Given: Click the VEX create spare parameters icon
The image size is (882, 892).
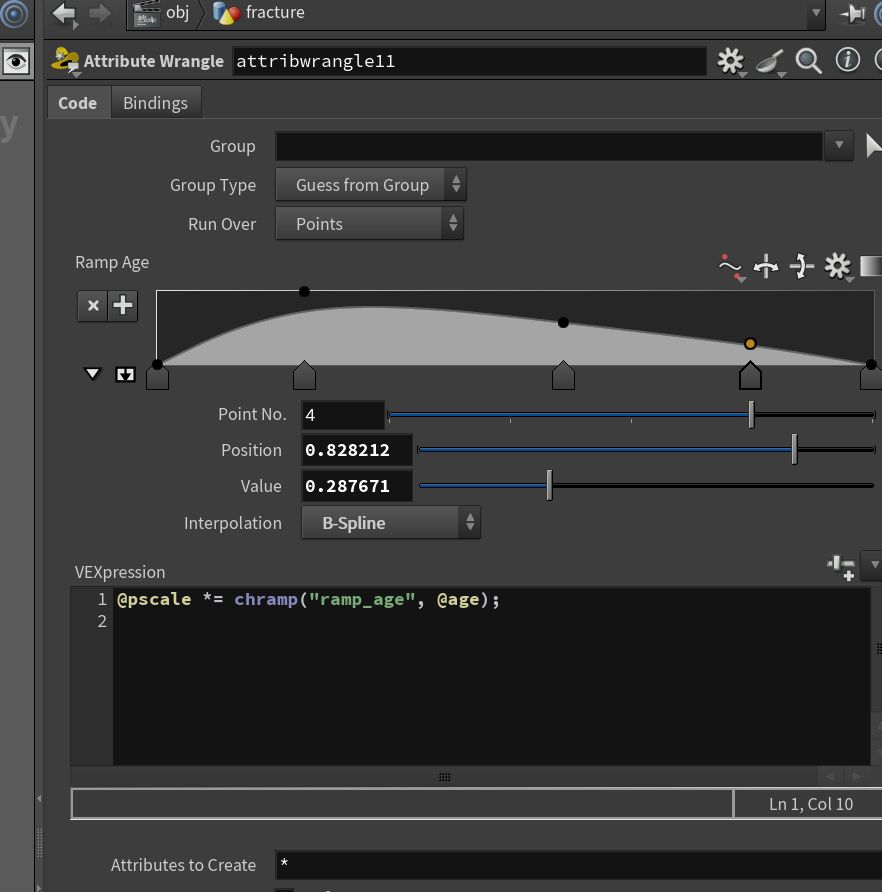Looking at the screenshot, I should click(841, 567).
